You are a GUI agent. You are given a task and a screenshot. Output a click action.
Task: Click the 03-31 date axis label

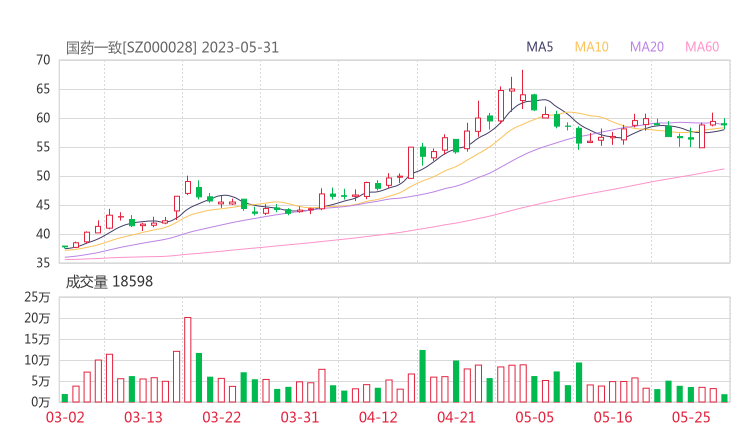(x=300, y=417)
